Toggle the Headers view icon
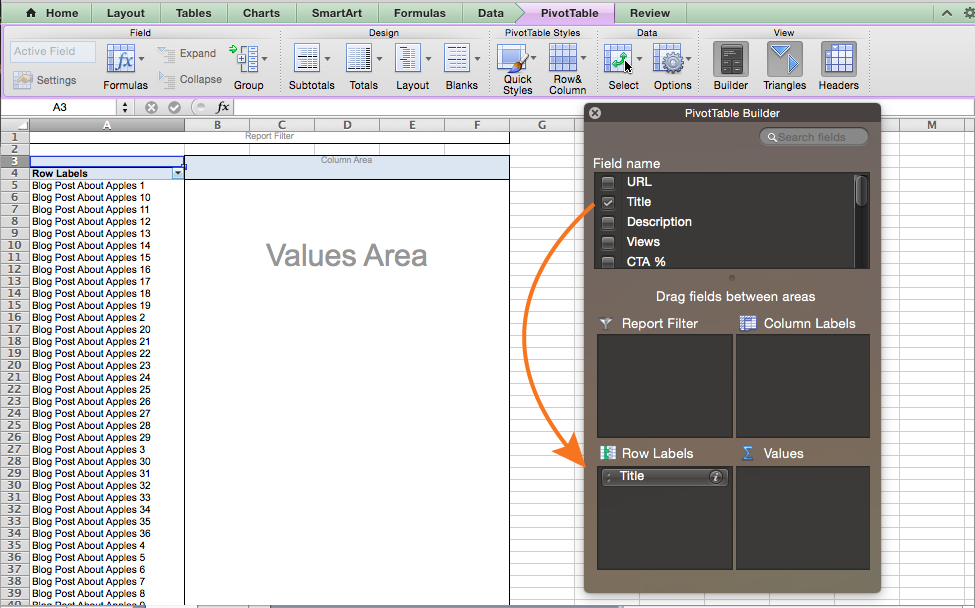Screen dimensions: 975x608 click(x=838, y=60)
